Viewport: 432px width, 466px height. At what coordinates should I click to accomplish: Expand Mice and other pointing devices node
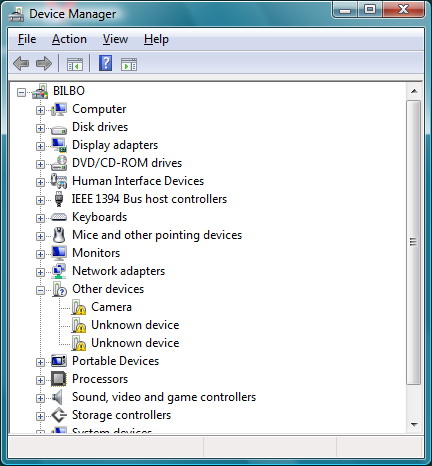click(x=40, y=236)
